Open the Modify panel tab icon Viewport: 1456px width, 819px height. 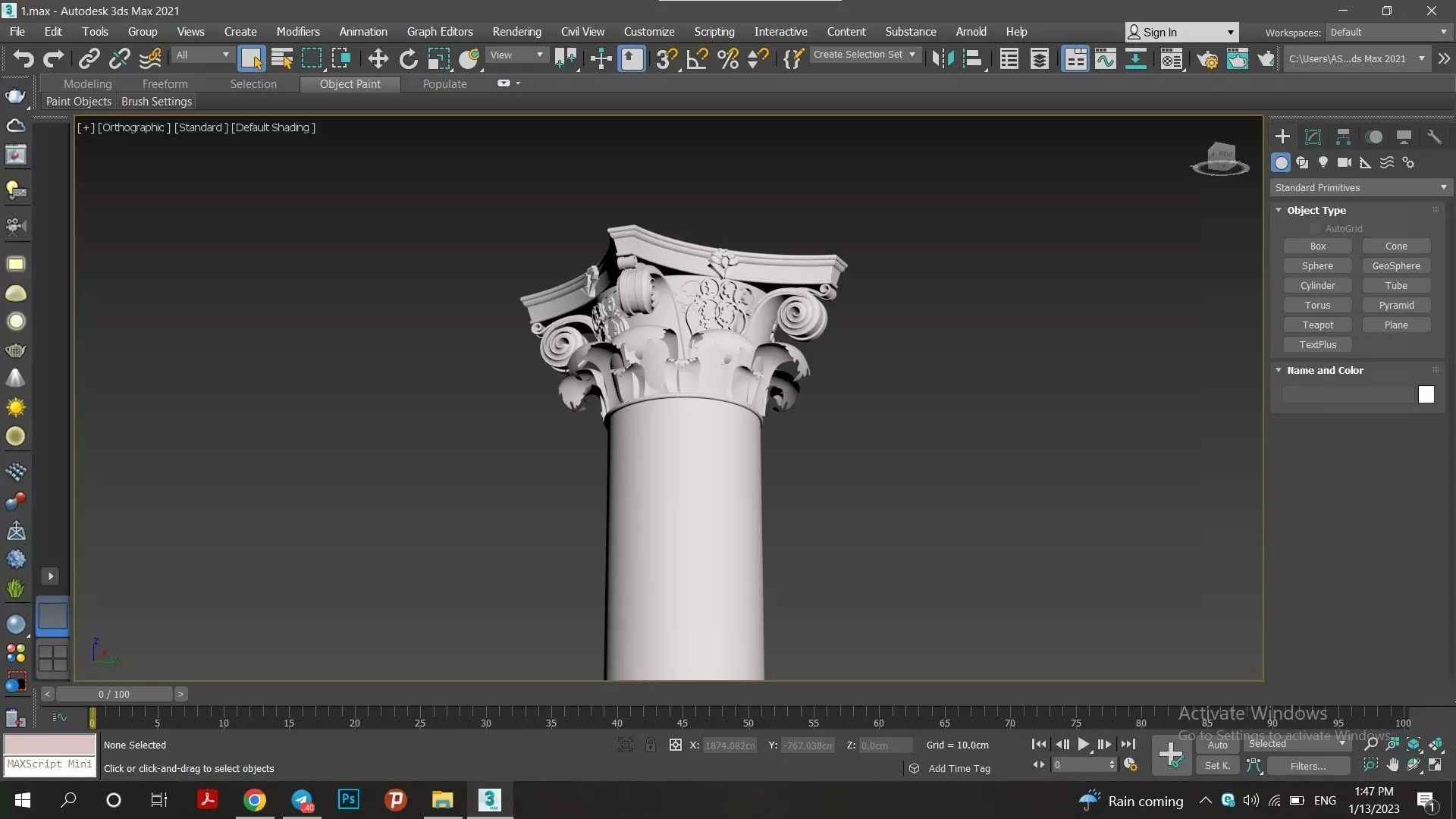point(1313,136)
